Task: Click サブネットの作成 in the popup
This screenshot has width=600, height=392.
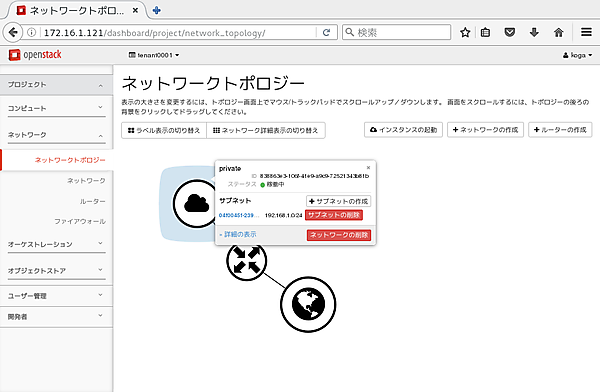Action: (x=338, y=201)
